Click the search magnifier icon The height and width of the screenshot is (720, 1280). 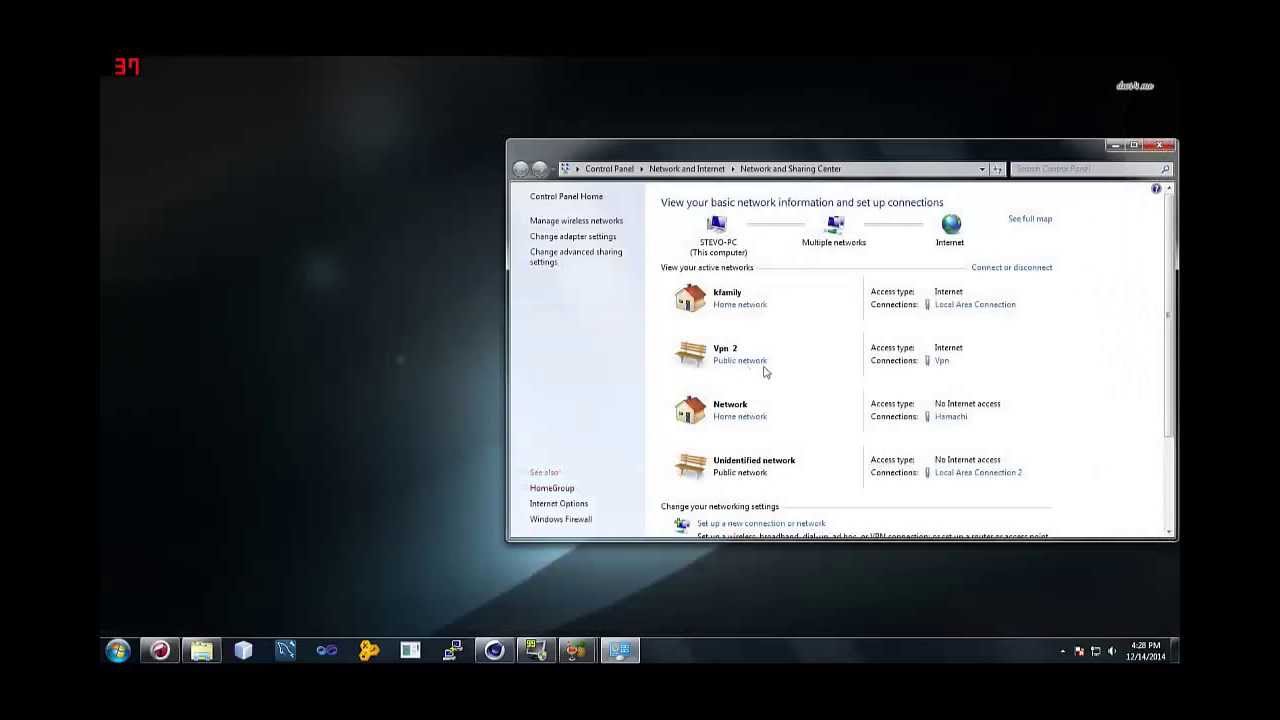tap(1165, 169)
